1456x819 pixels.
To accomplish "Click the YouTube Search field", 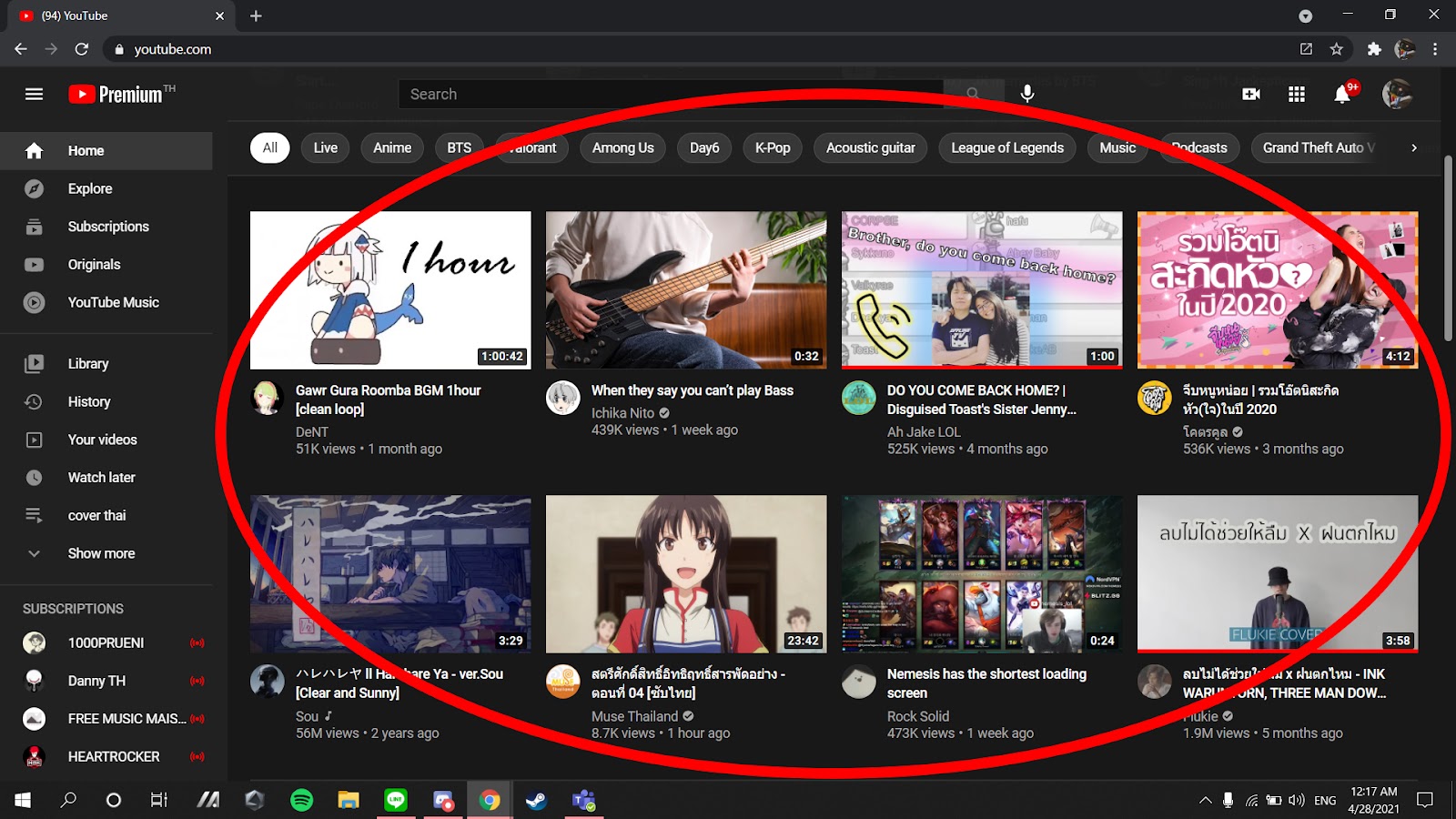I will pyautogui.click(x=672, y=94).
